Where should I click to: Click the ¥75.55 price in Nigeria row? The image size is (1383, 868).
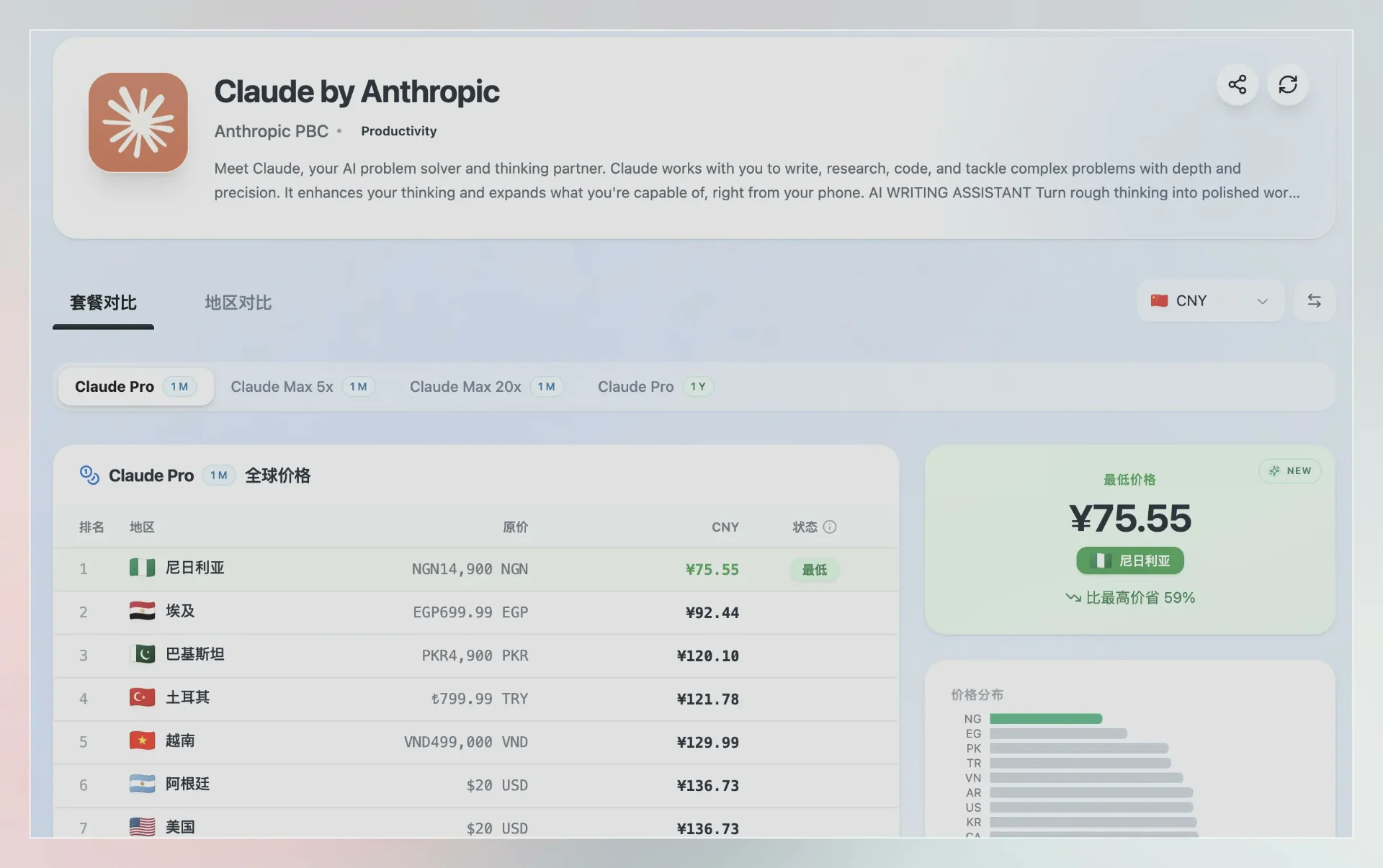click(712, 570)
